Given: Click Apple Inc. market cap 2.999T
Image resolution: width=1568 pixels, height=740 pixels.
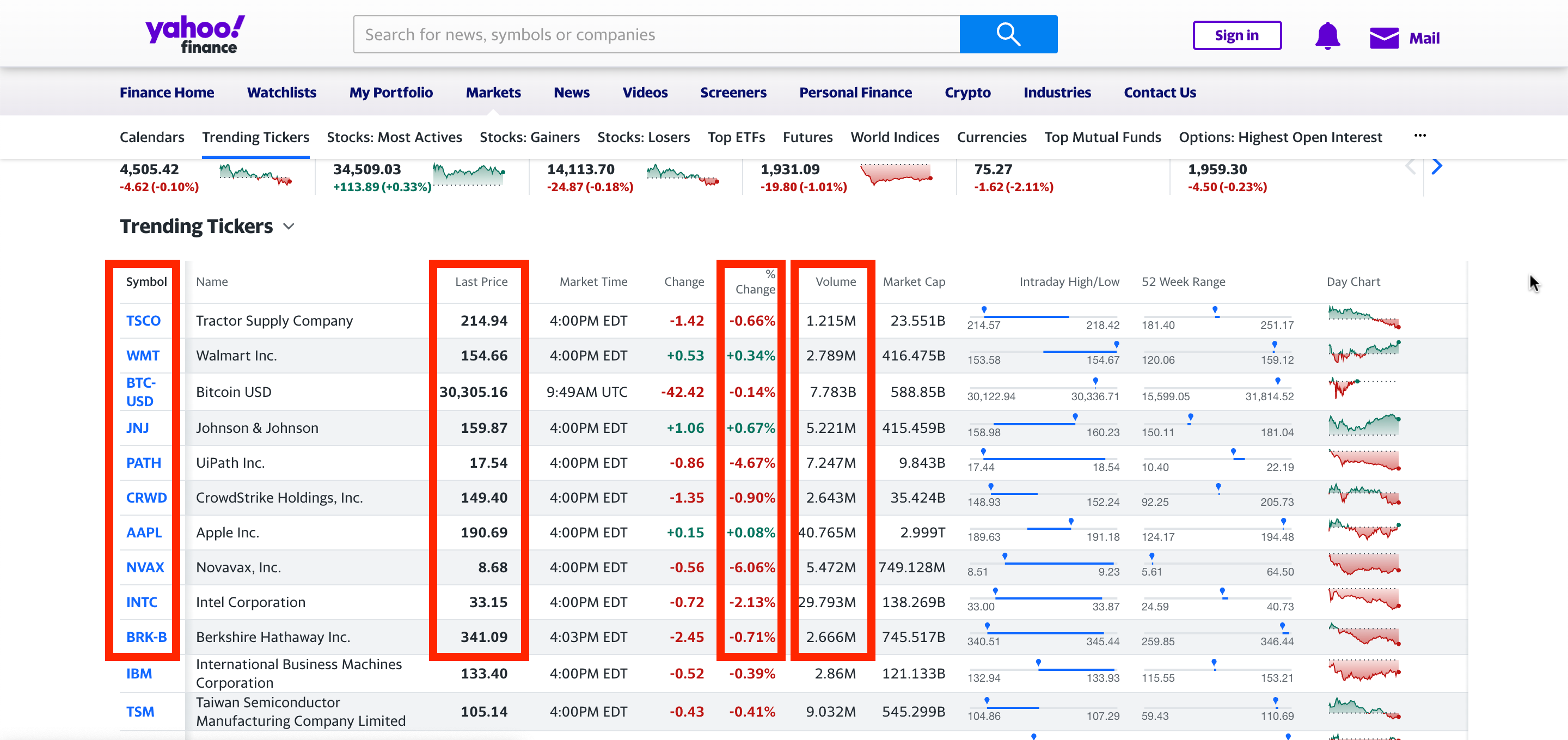Looking at the screenshot, I should 922,533.
